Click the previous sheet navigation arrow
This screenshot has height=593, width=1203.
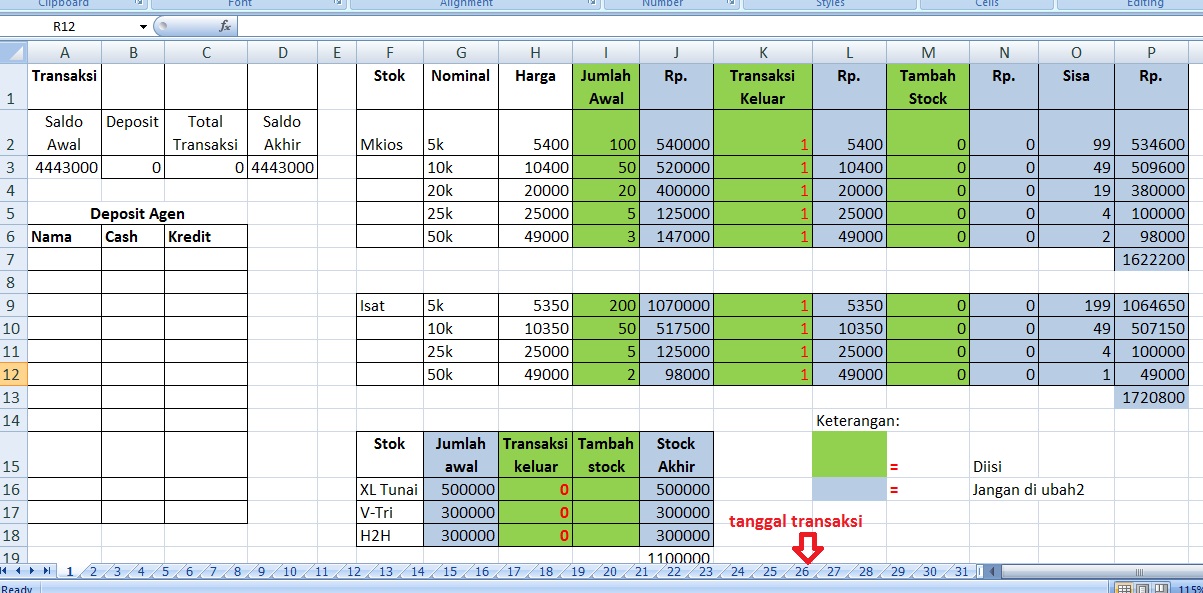tap(20, 571)
